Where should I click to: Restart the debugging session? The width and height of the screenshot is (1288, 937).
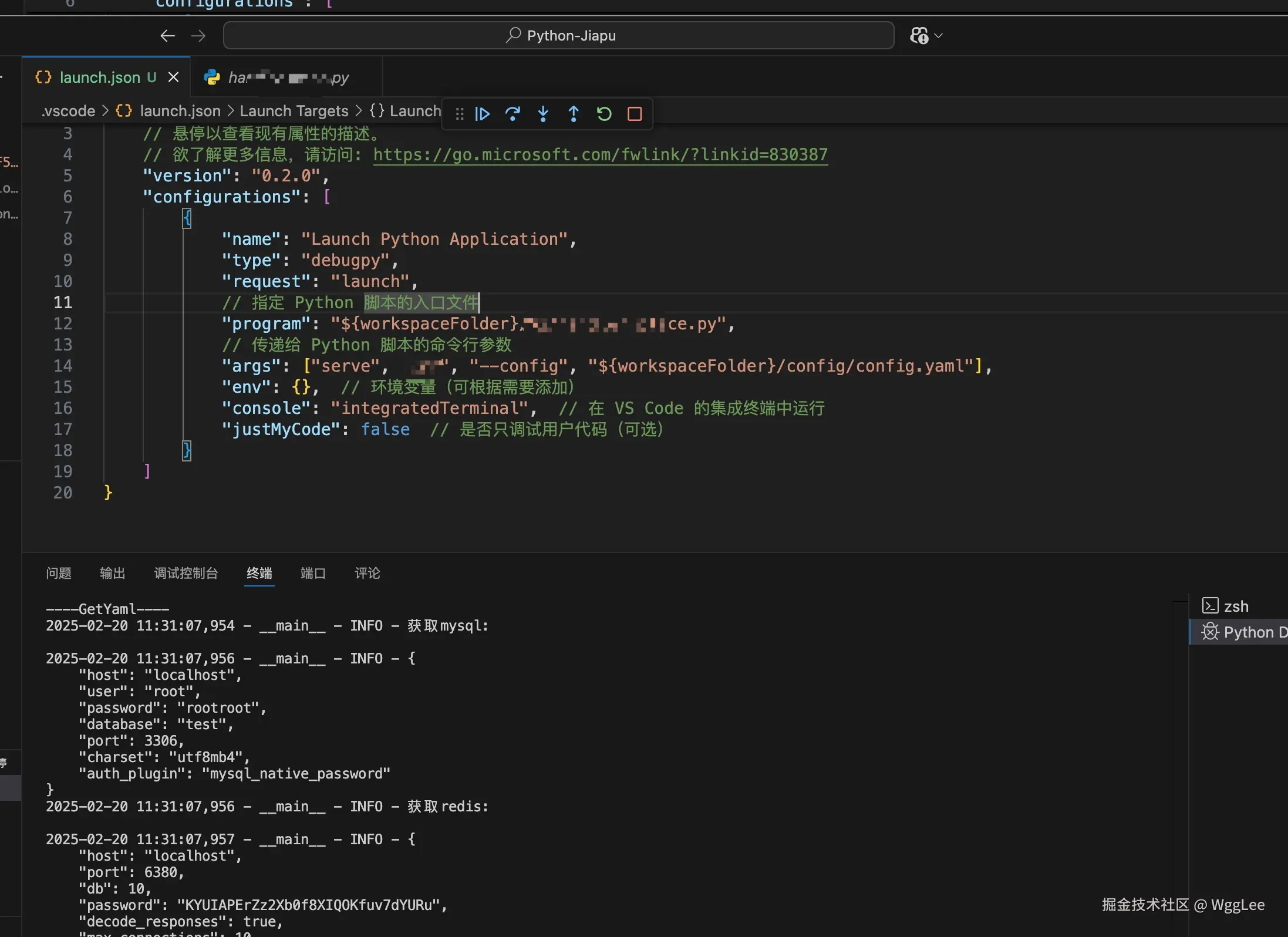[604, 113]
